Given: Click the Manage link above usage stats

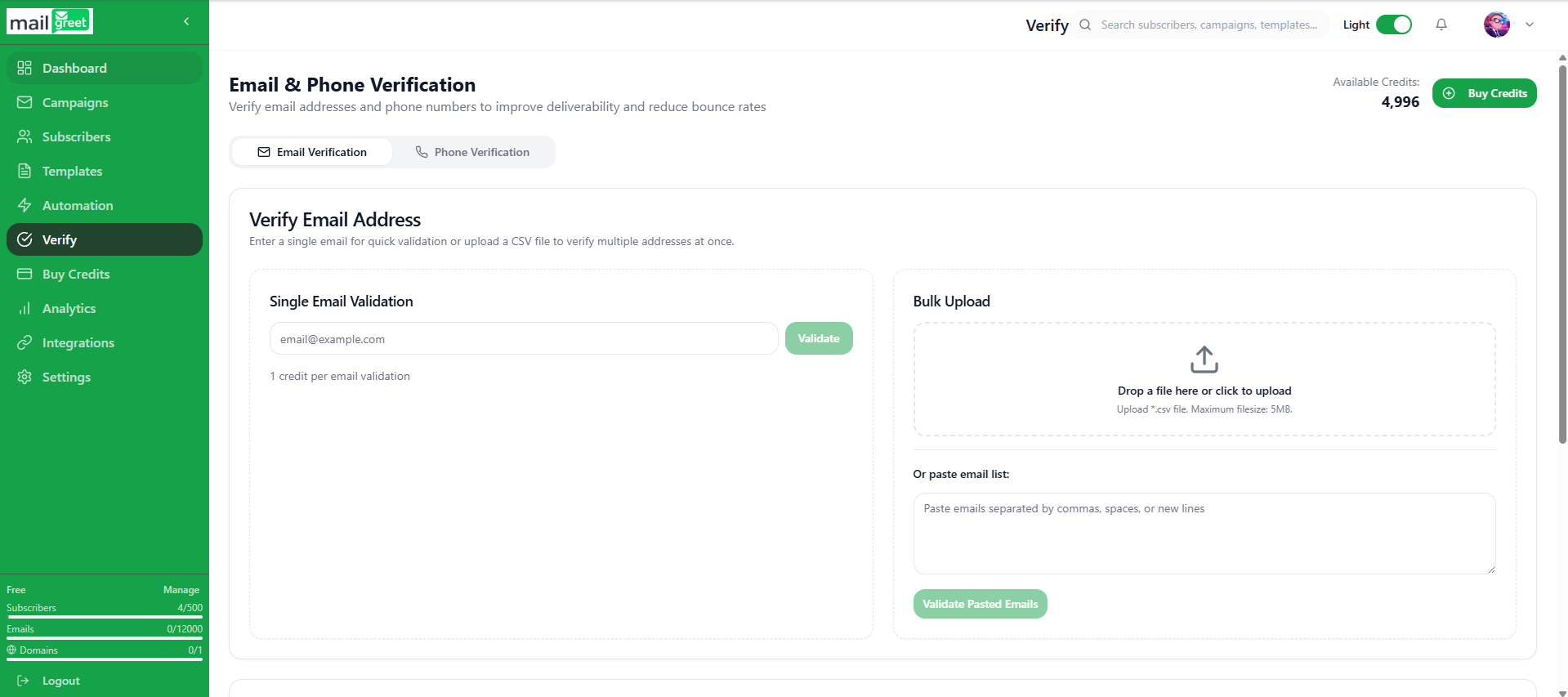Looking at the screenshot, I should pyautogui.click(x=181, y=589).
